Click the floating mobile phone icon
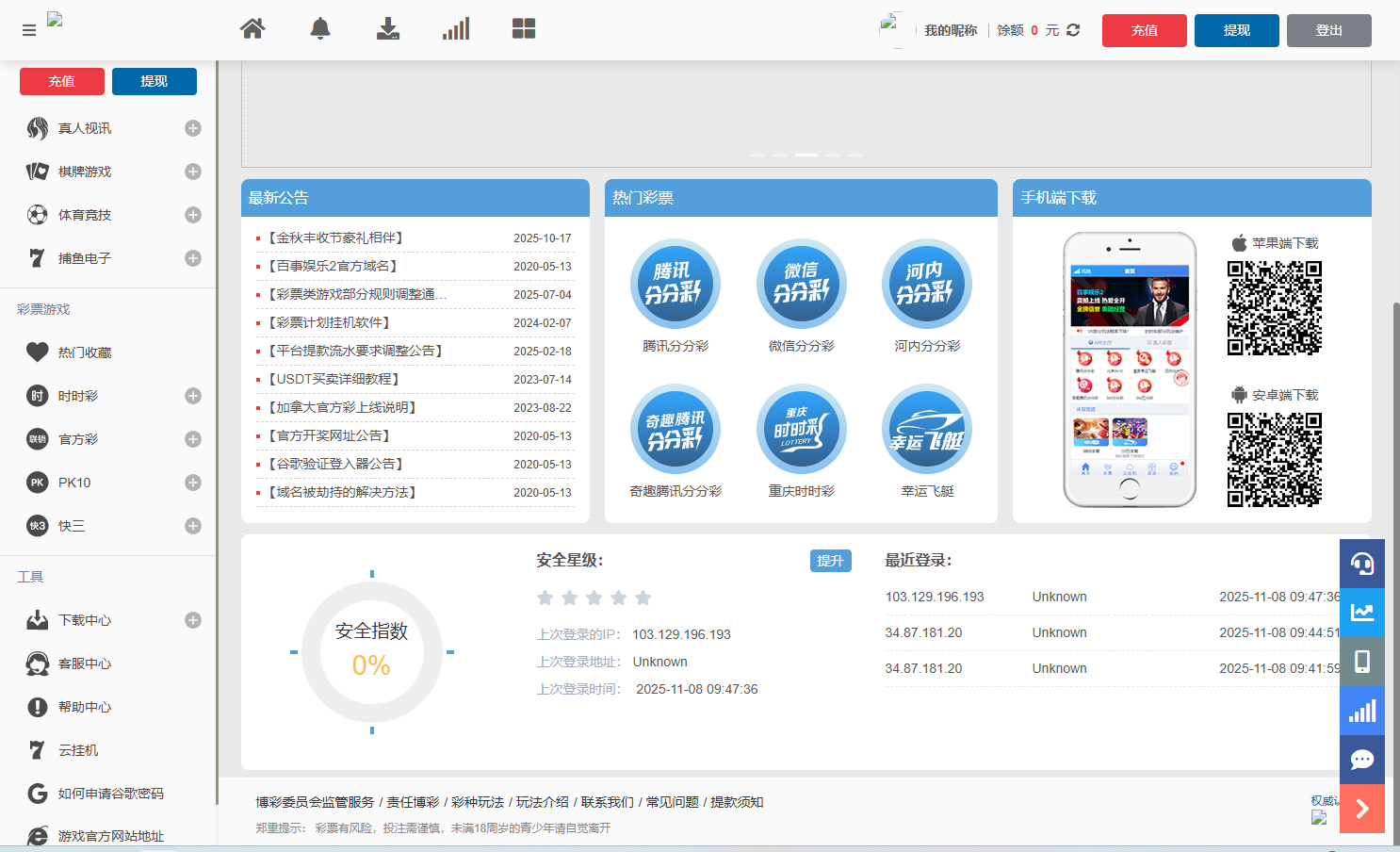1400x852 pixels. point(1362,662)
